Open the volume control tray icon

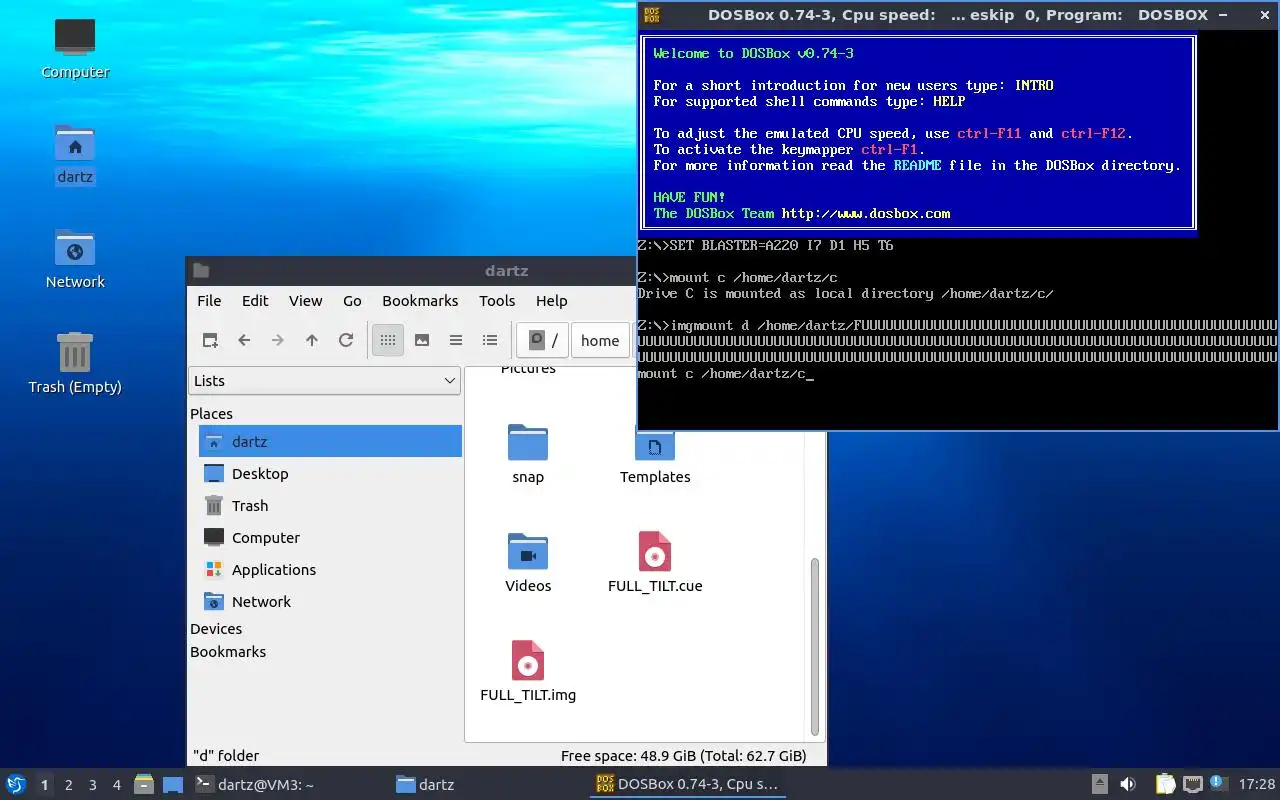pos(1128,785)
